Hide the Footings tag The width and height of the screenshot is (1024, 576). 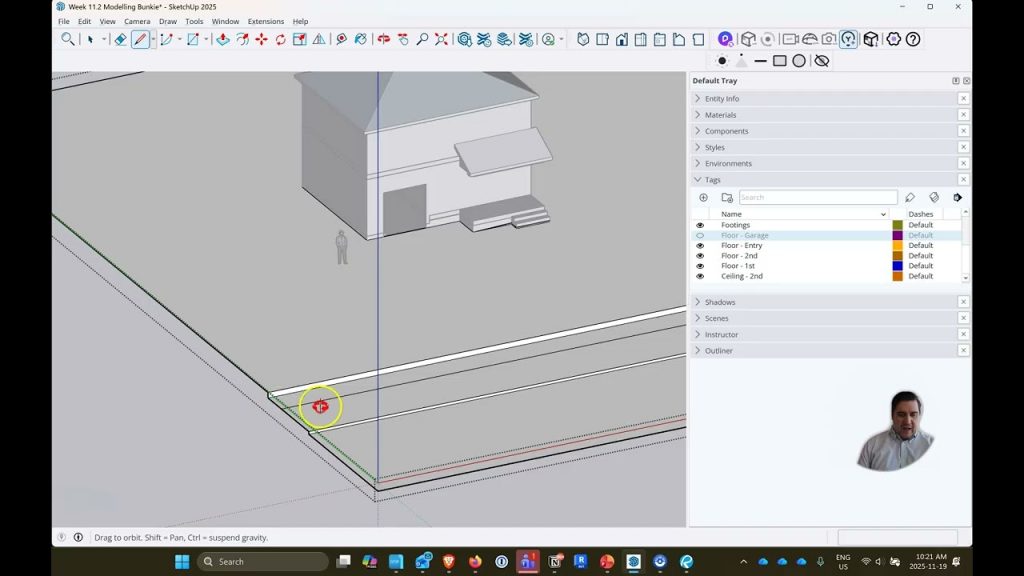pos(700,225)
